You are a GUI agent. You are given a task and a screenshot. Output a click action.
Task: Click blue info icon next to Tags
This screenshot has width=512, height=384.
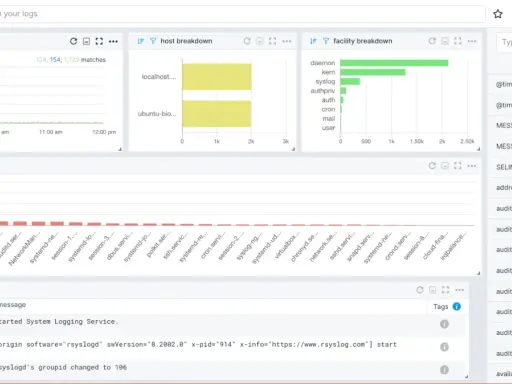coord(457,306)
